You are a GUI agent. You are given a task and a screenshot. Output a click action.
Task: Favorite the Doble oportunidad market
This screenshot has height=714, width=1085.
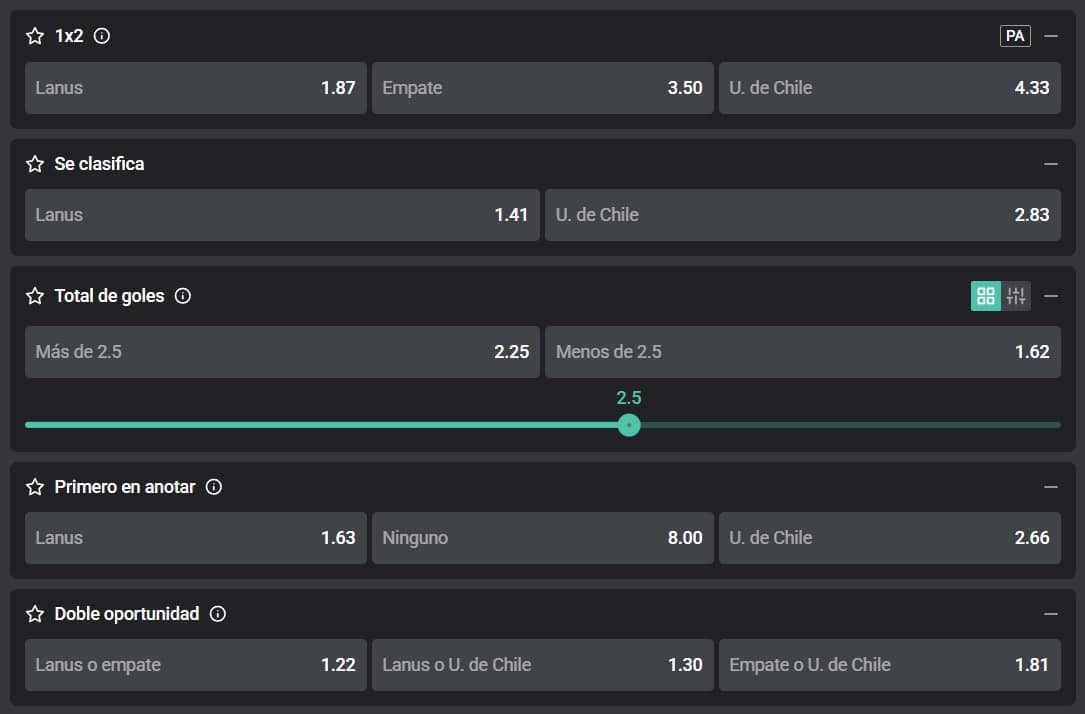coord(35,614)
